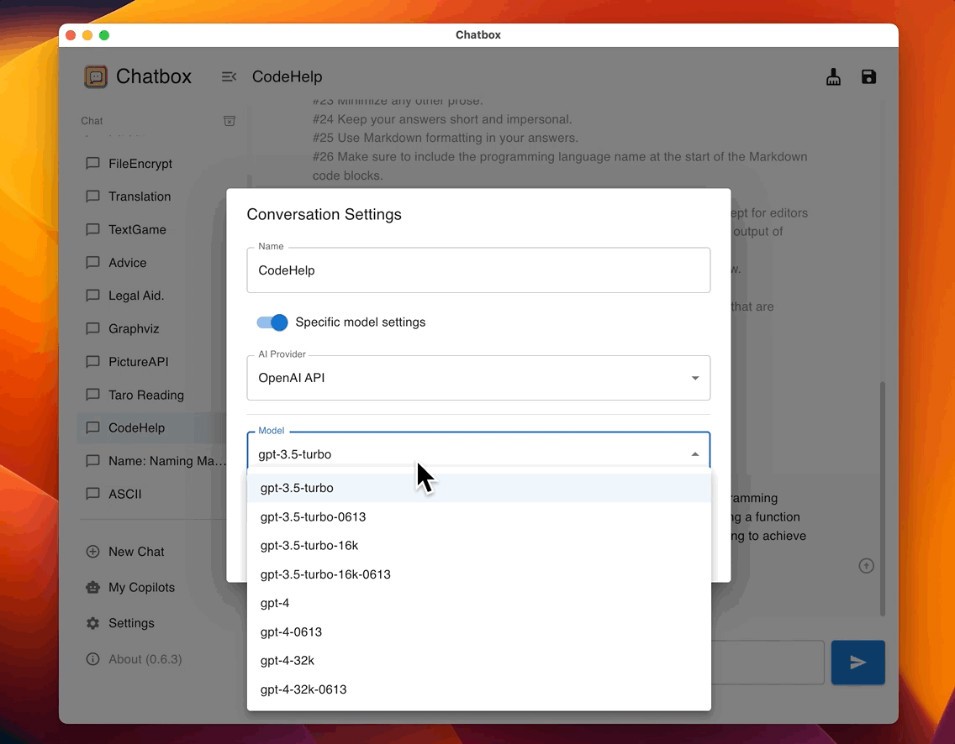Click the chat icon beside Name: Naming Ma...
Screen dimensions: 955x744
tap(93, 461)
